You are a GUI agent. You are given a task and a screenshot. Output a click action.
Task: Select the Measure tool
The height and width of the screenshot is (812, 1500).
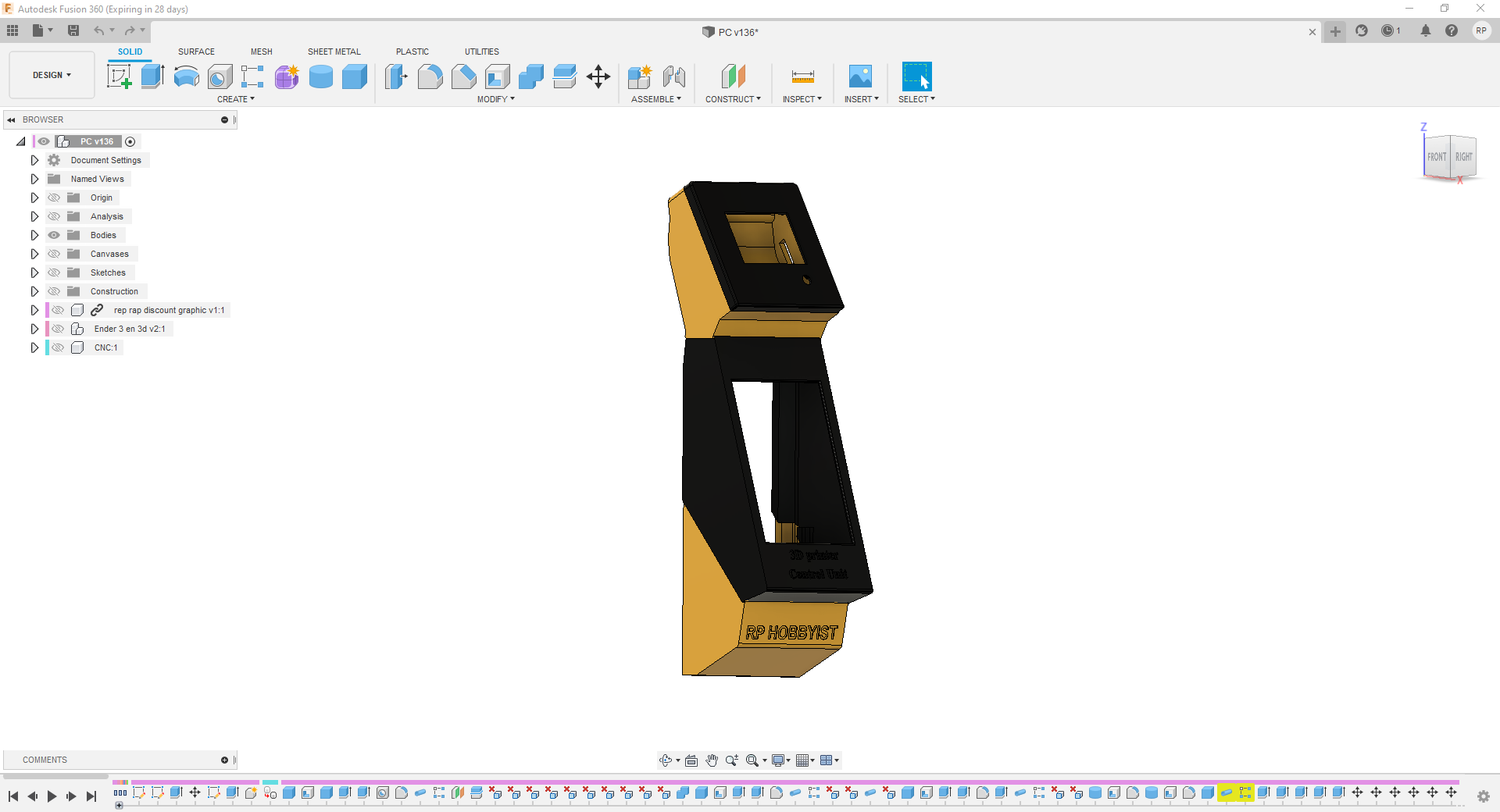(802, 77)
